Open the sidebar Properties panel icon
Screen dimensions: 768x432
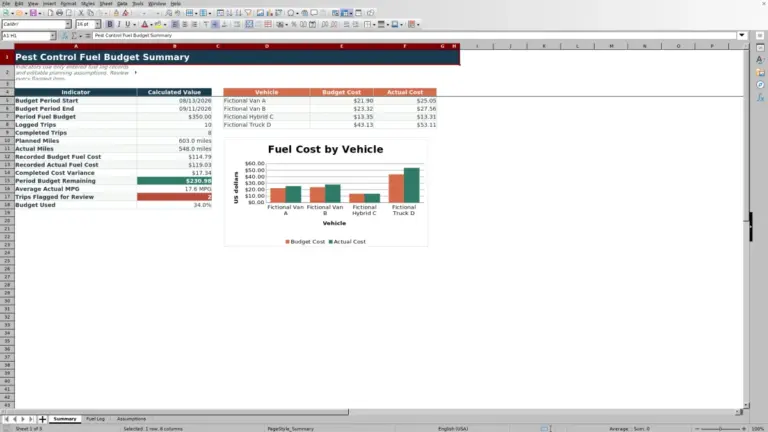pyautogui.click(x=760, y=48)
